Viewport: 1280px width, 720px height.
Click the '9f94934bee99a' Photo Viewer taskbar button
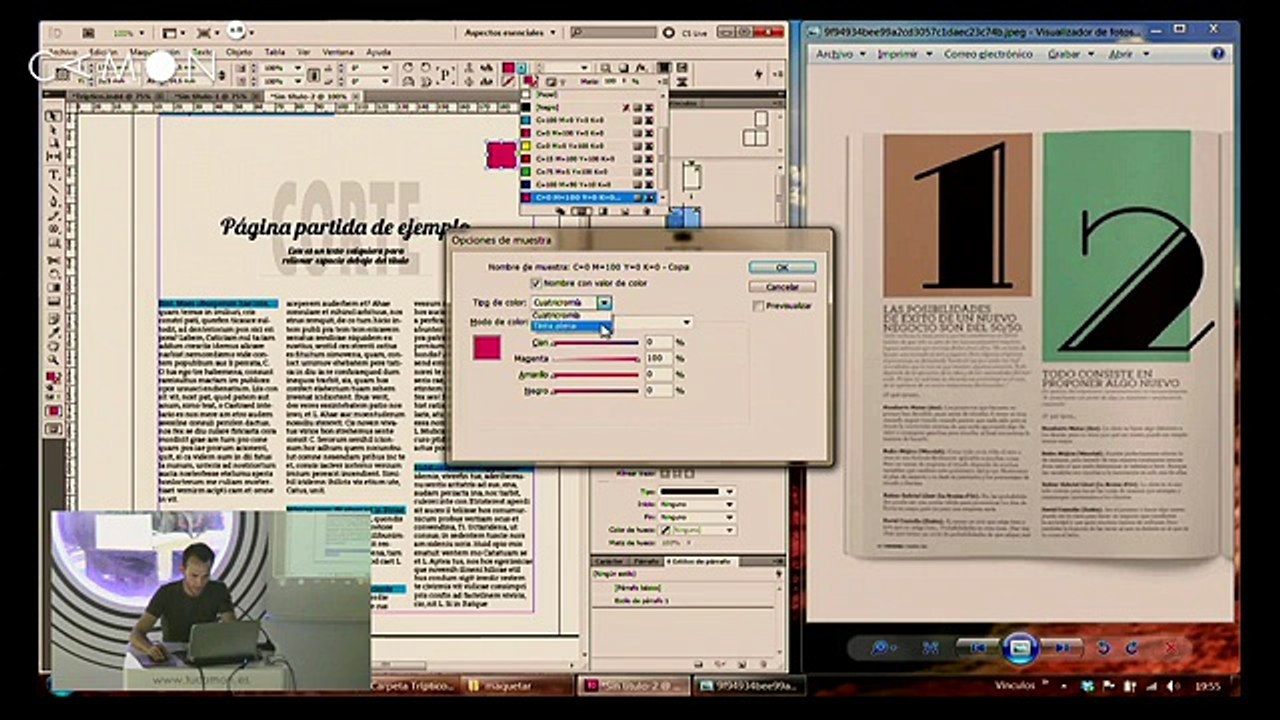749,686
